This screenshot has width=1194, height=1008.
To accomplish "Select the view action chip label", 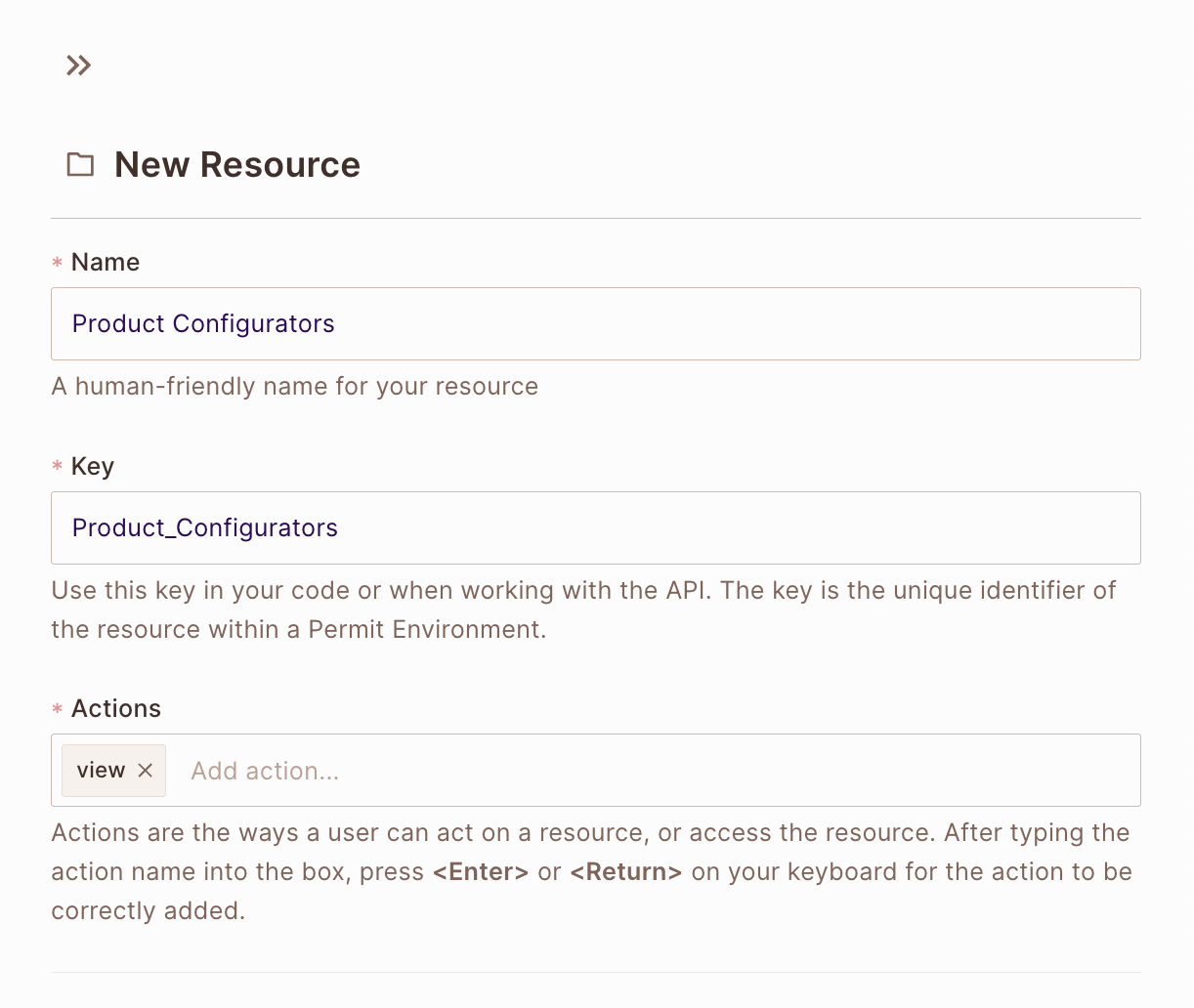I will click(x=101, y=771).
